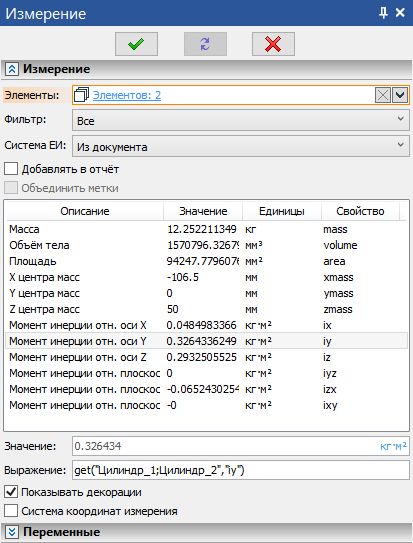Enable Система координат измерения checkbox
Image resolution: width=413 pixels, height=543 pixels.
point(11,511)
